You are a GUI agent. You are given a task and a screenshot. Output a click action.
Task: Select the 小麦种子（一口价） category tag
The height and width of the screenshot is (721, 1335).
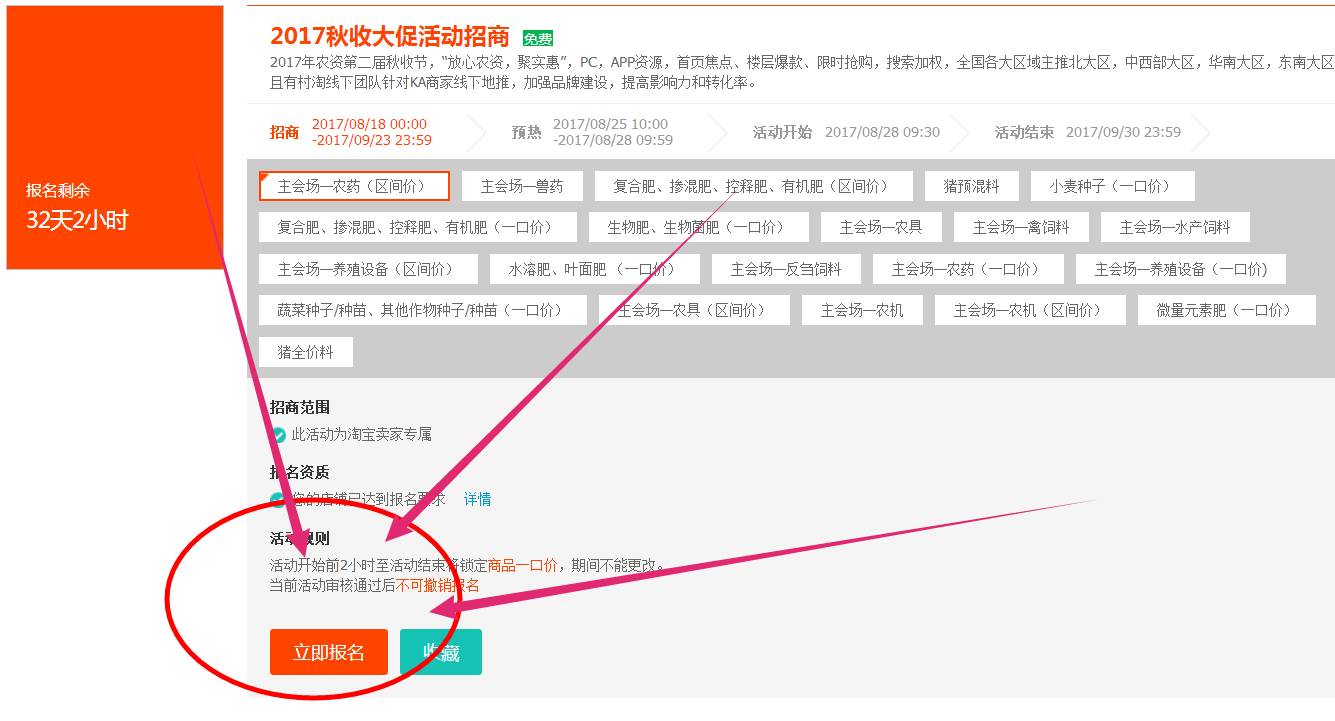click(x=1112, y=185)
